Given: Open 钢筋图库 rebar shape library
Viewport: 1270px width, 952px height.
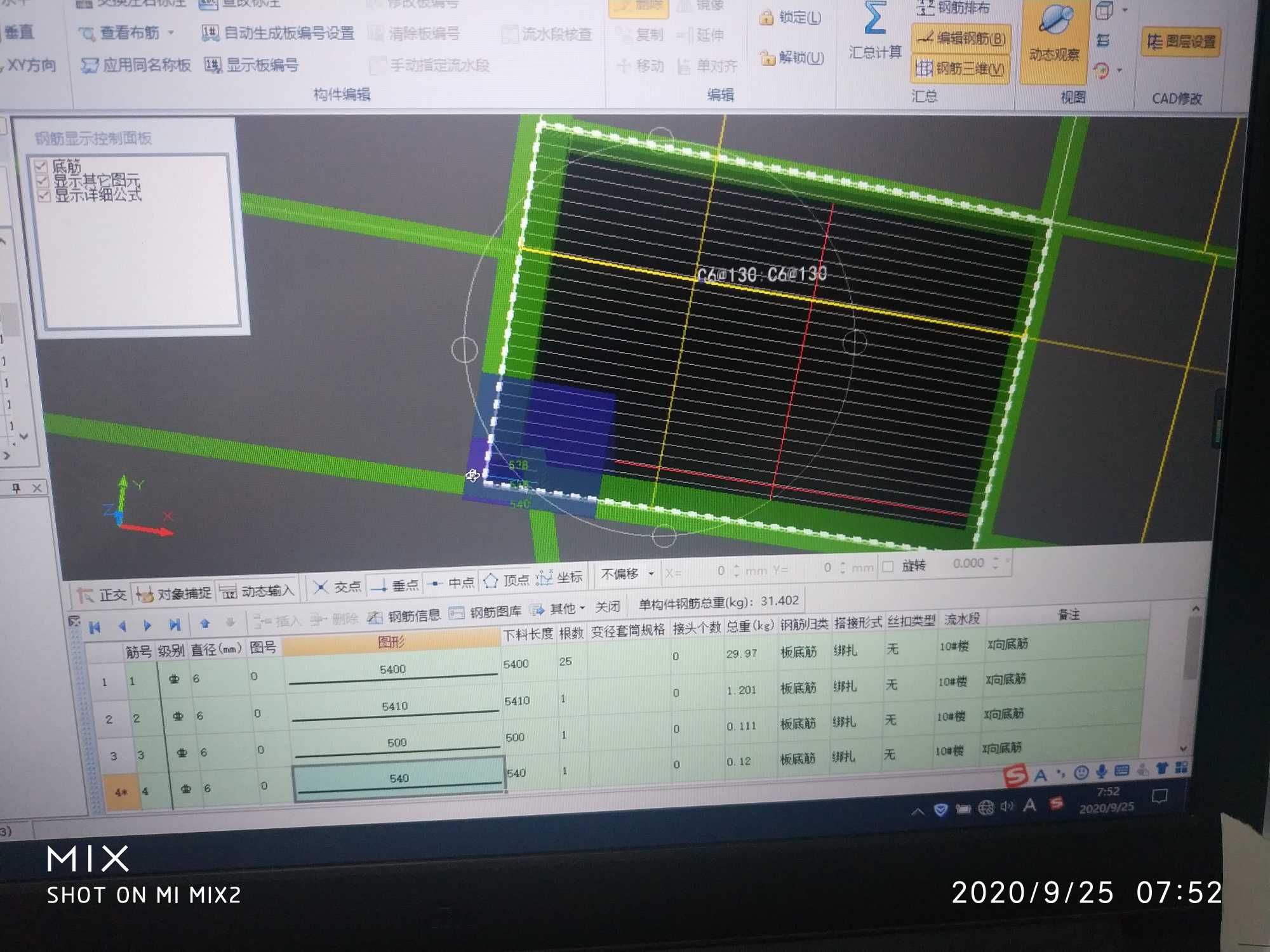Looking at the screenshot, I should pyautogui.click(x=485, y=612).
